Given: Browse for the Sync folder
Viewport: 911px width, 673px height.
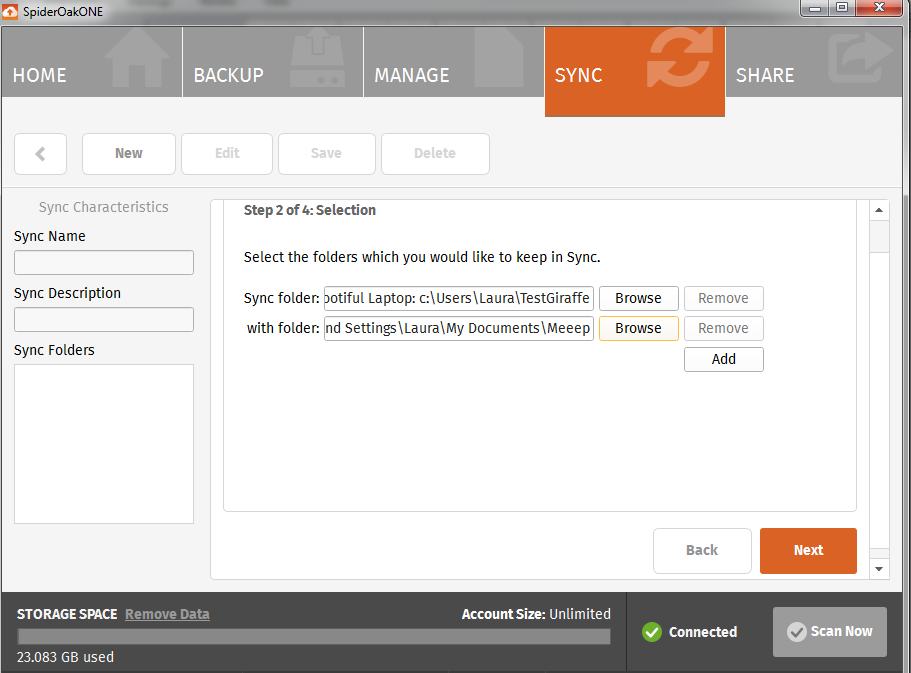Looking at the screenshot, I should pos(639,298).
